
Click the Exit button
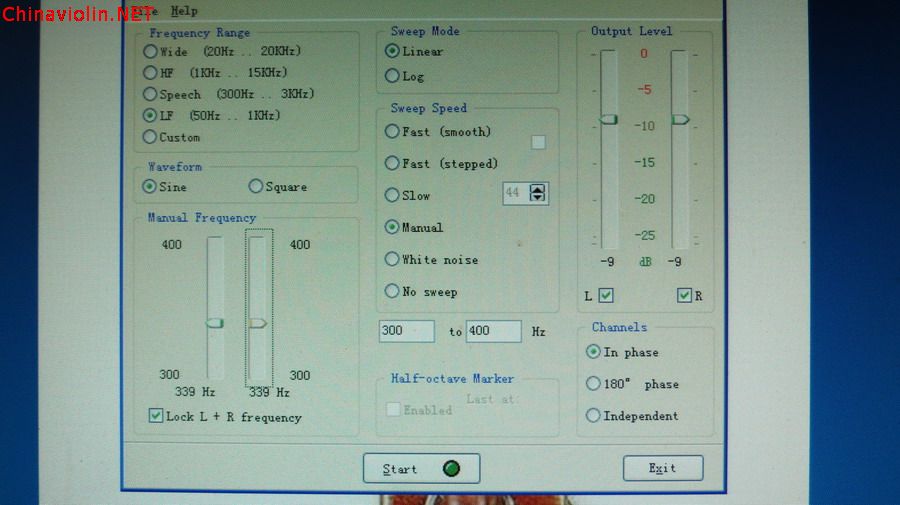click(663, 468)
